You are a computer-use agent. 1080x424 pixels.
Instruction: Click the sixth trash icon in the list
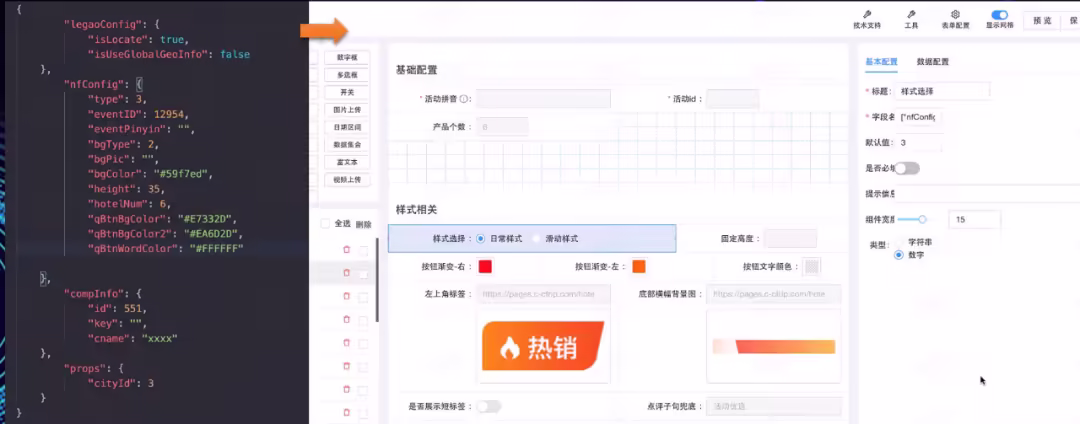pos(346,367)
